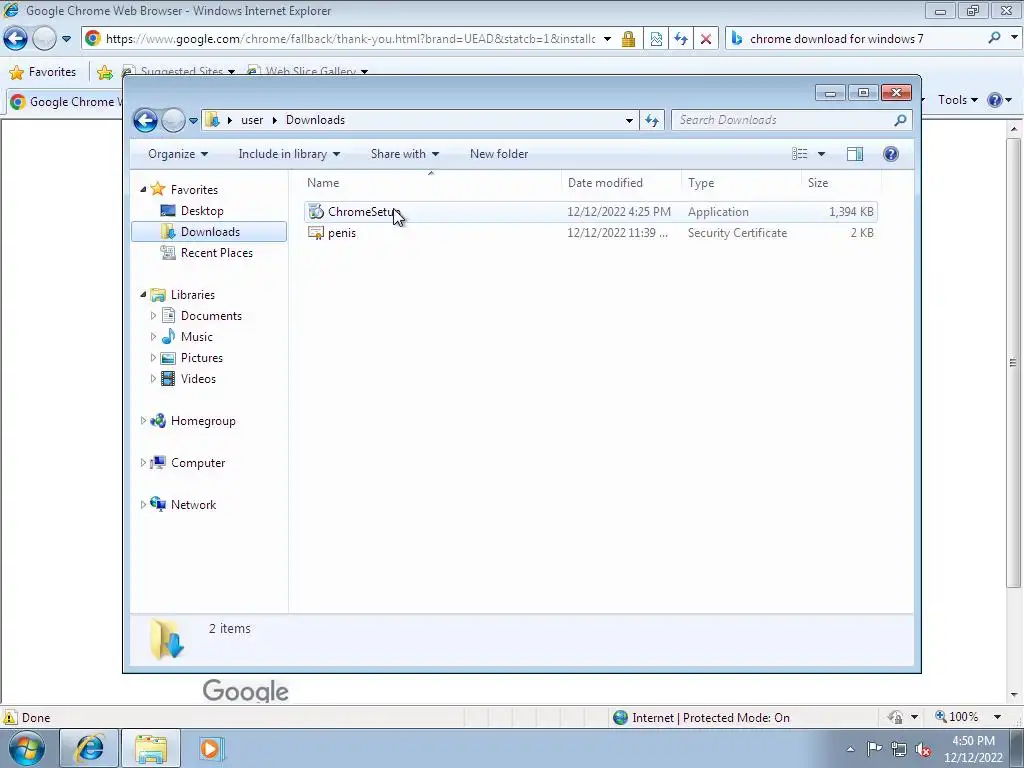Select Homegroup in the navigation pane
Screen dimensions: 1024x768
tap(202, 421)
